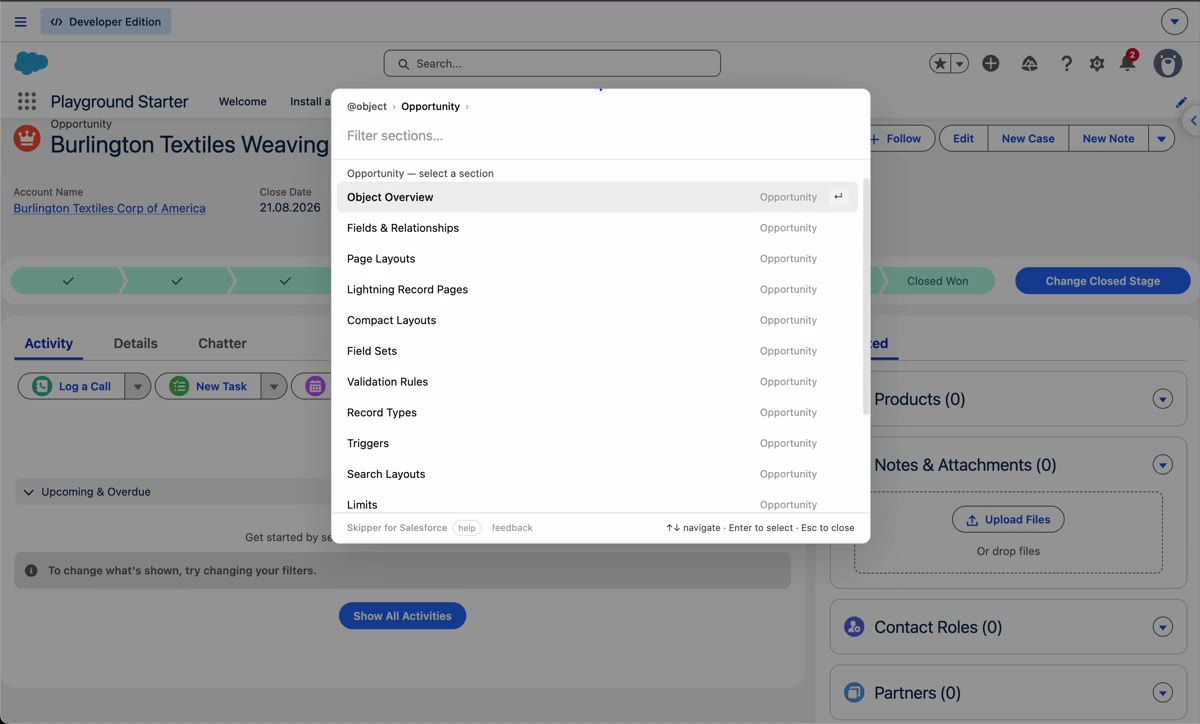
Task: Select Compact Layouts section
Action: (x=597, y=320)
